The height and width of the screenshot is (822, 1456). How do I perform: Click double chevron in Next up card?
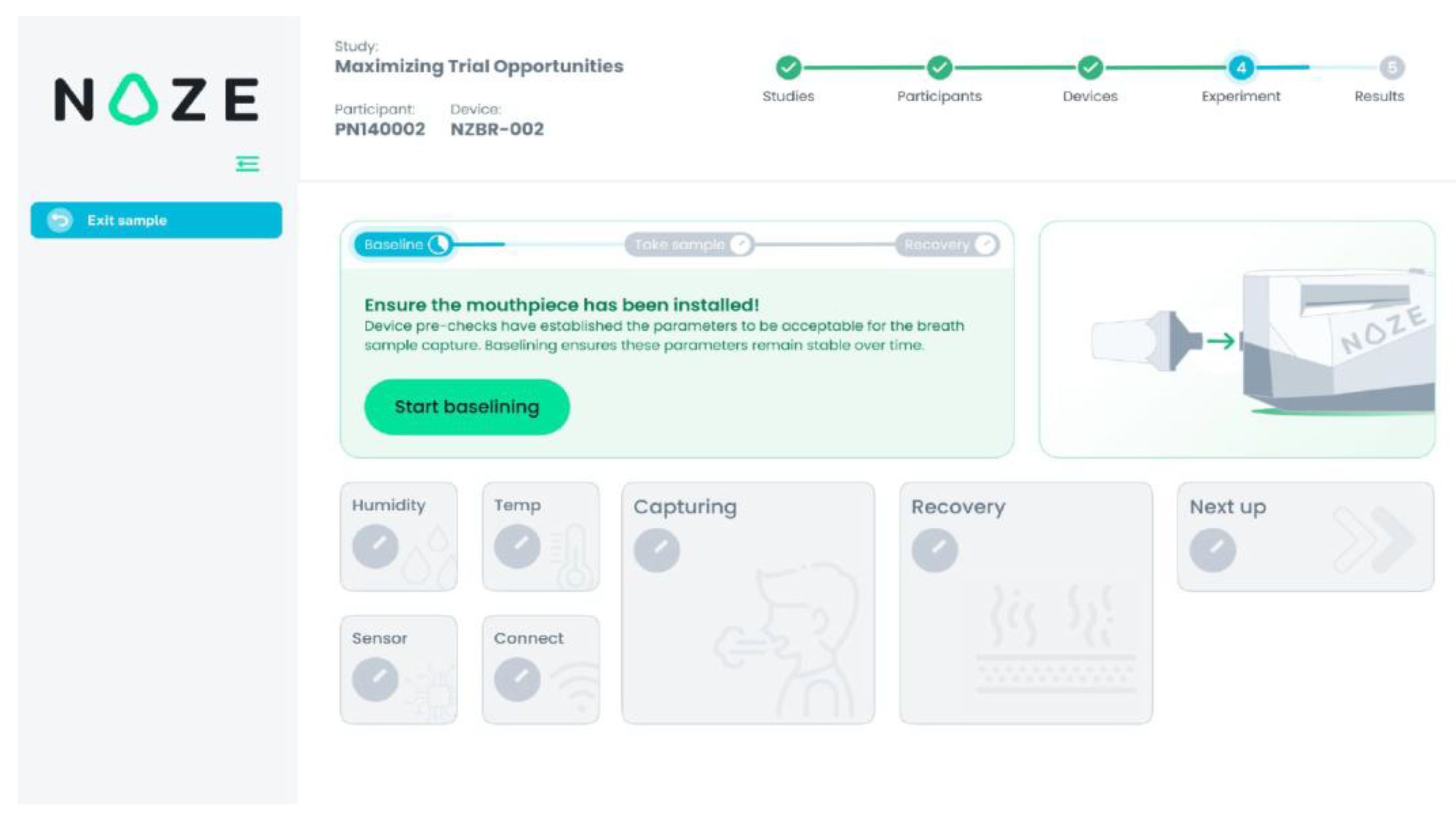tap(1374, 540)
